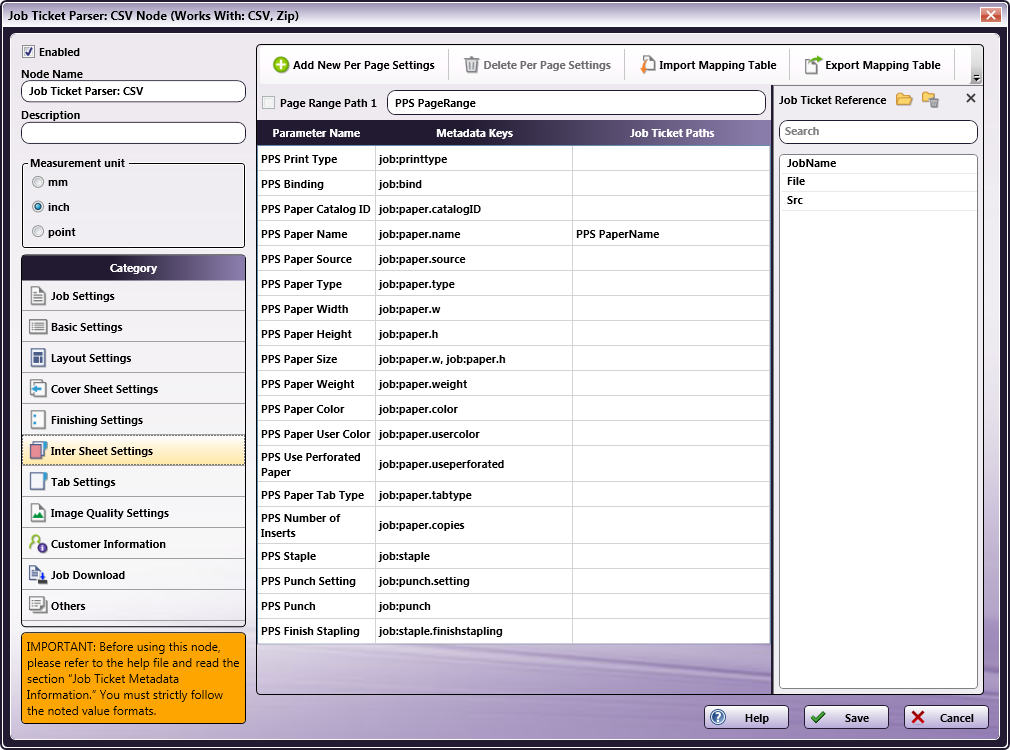Screen dimensions: 1010x750
Task: Click the Help button label
Action: pos(757,718)
